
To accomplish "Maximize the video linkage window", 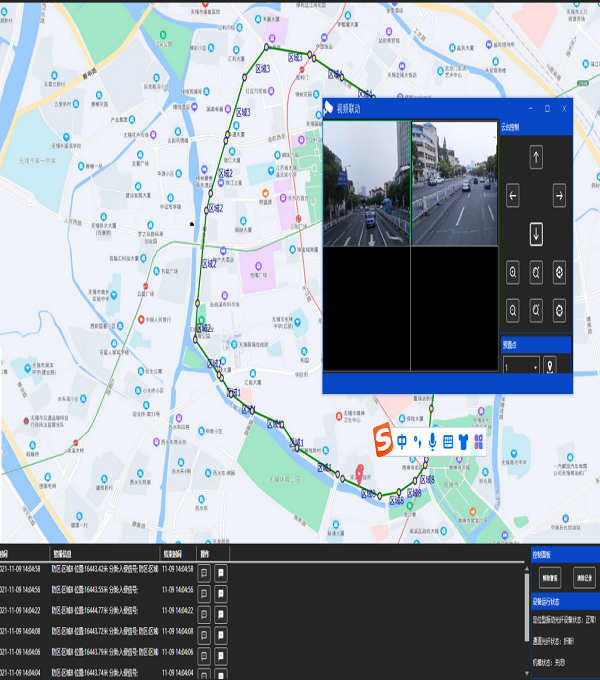I will coord(547,108).
